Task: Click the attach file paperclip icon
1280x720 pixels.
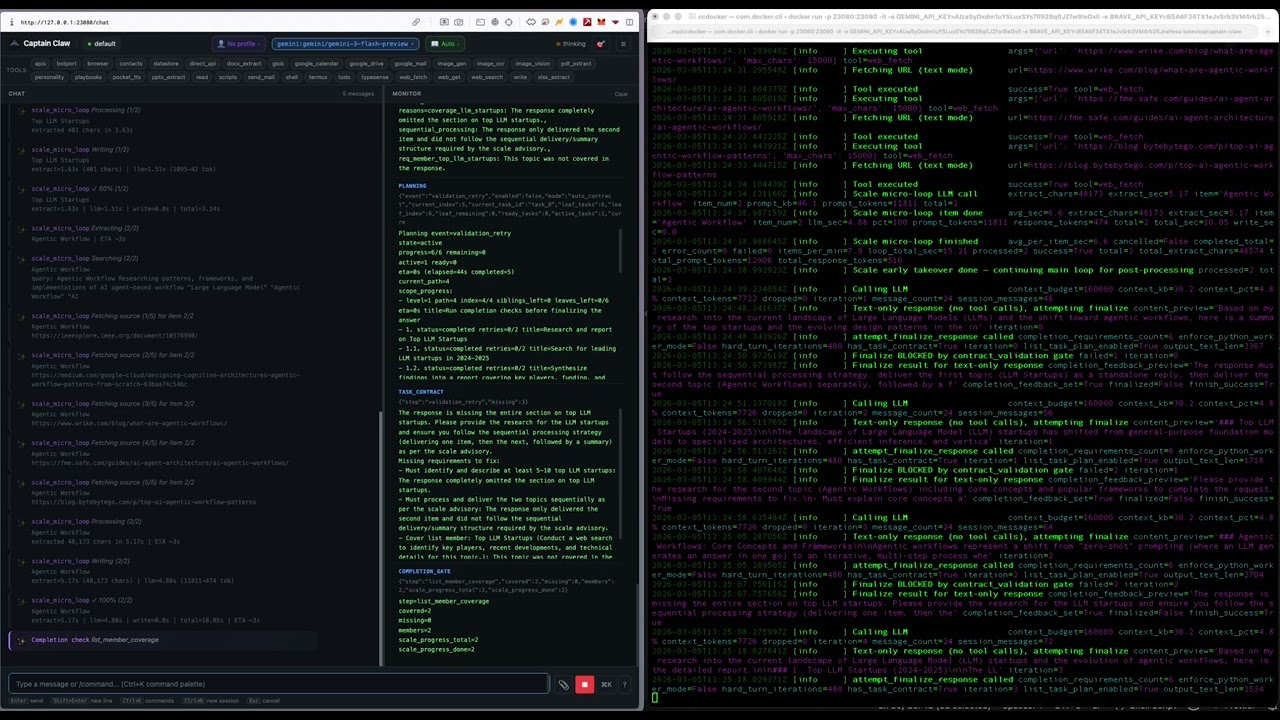Action: click(563, 685)
